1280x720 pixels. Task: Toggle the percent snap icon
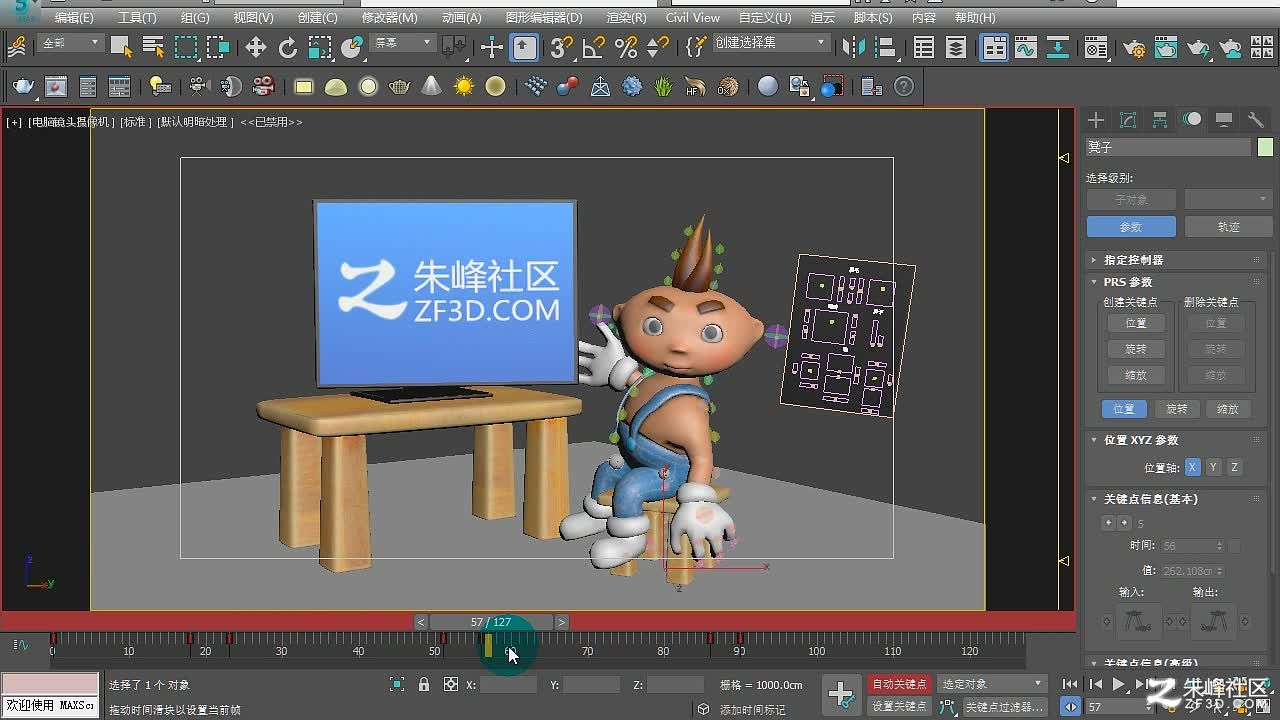point(626,47)
